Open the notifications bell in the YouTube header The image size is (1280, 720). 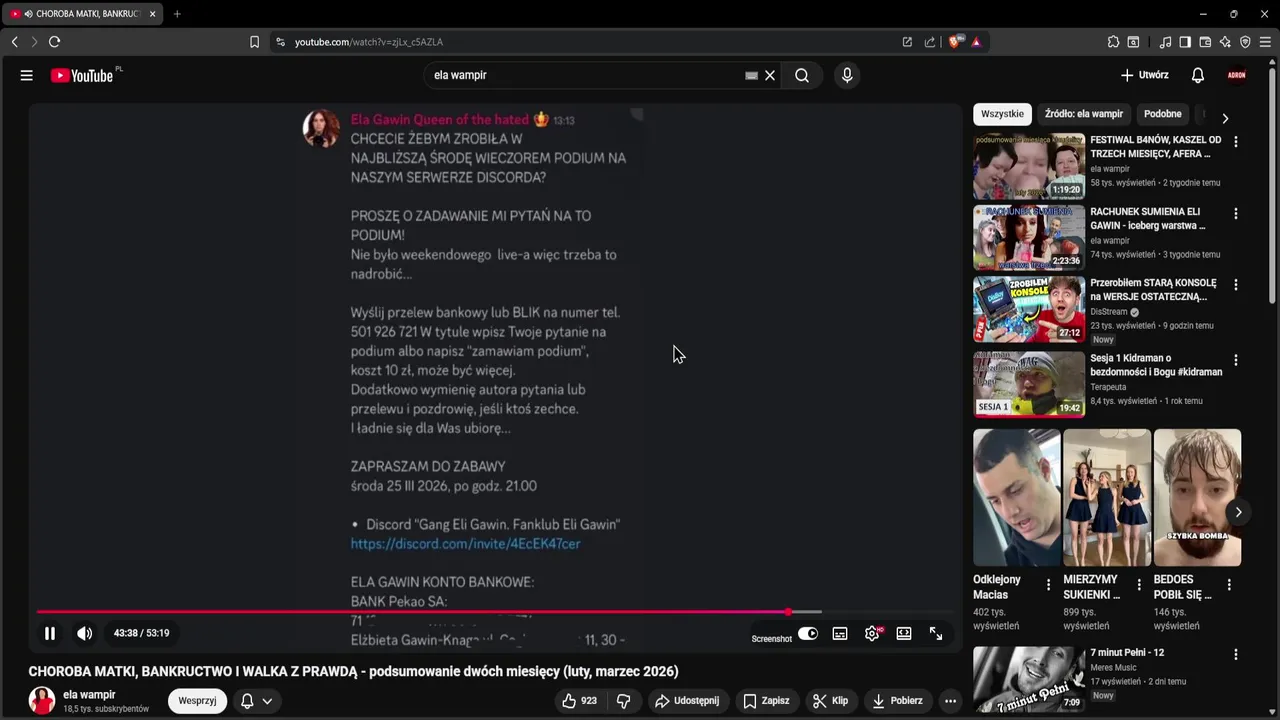pyautogui.click(x=1198, y=75)
